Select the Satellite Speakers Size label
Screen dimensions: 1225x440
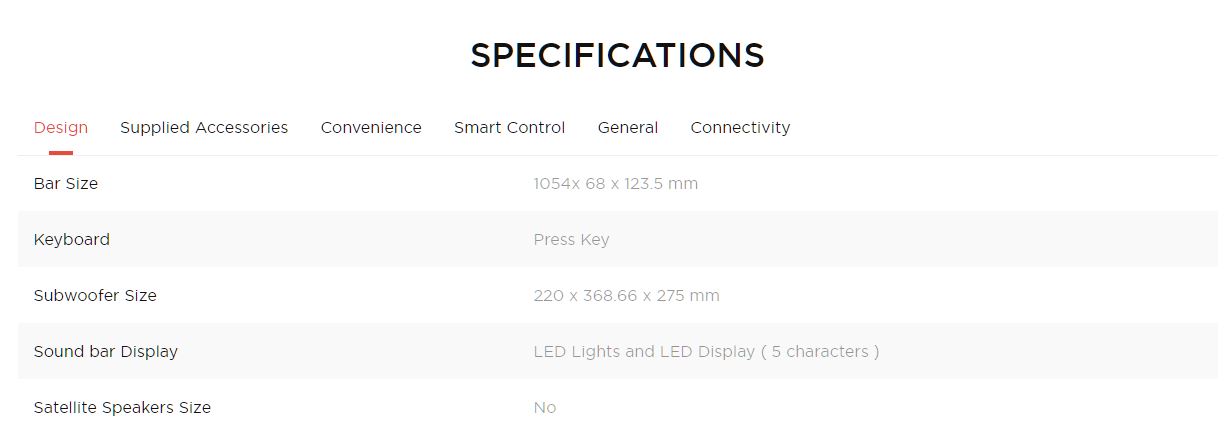coord(122,408)
